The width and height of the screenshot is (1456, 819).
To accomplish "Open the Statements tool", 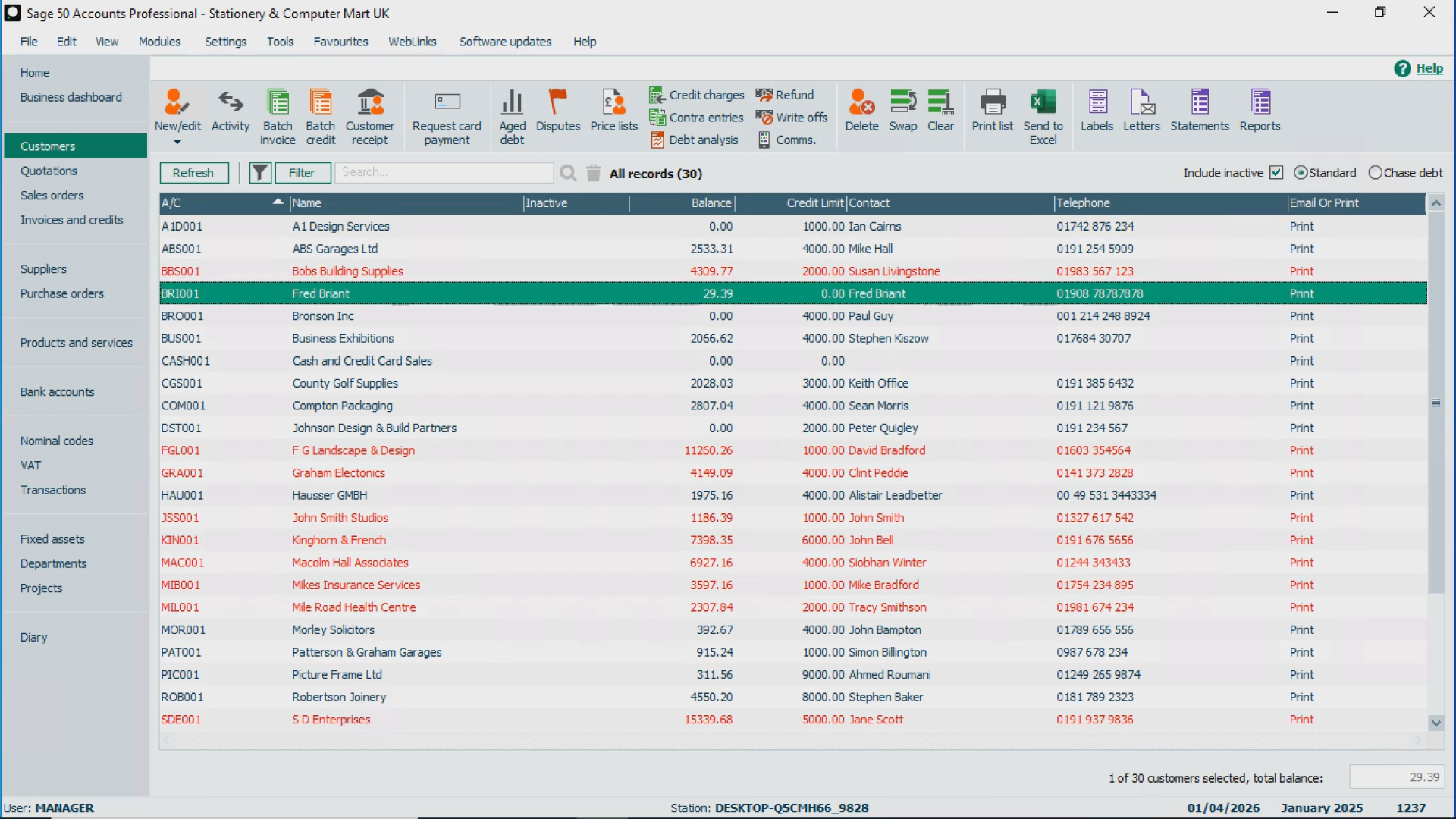I will [x=1200, y=111].
